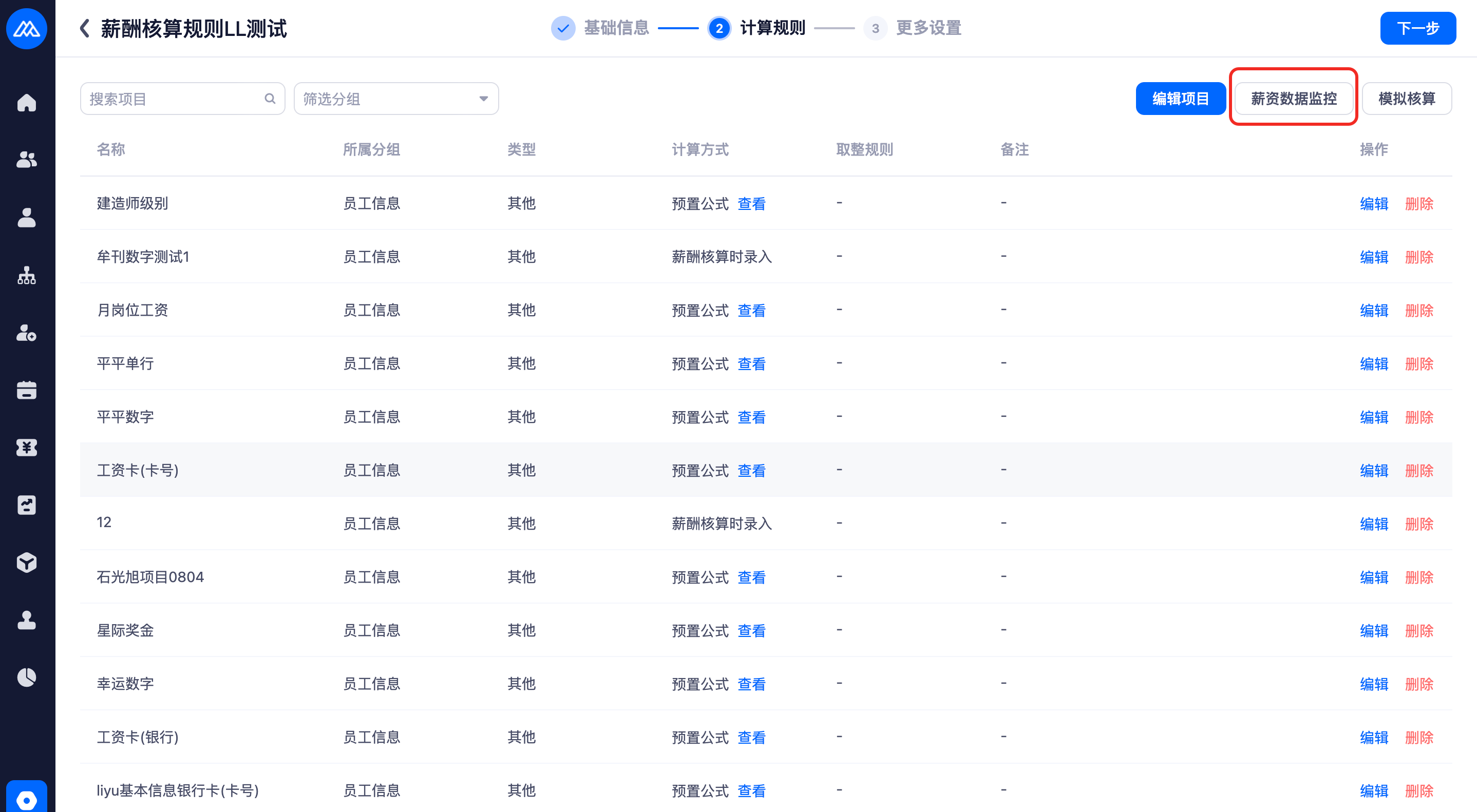Image resolution: width=1477 pixels, height=812 pixels.
Task: Click the search magnifier icon
Action: pos(270,99)
